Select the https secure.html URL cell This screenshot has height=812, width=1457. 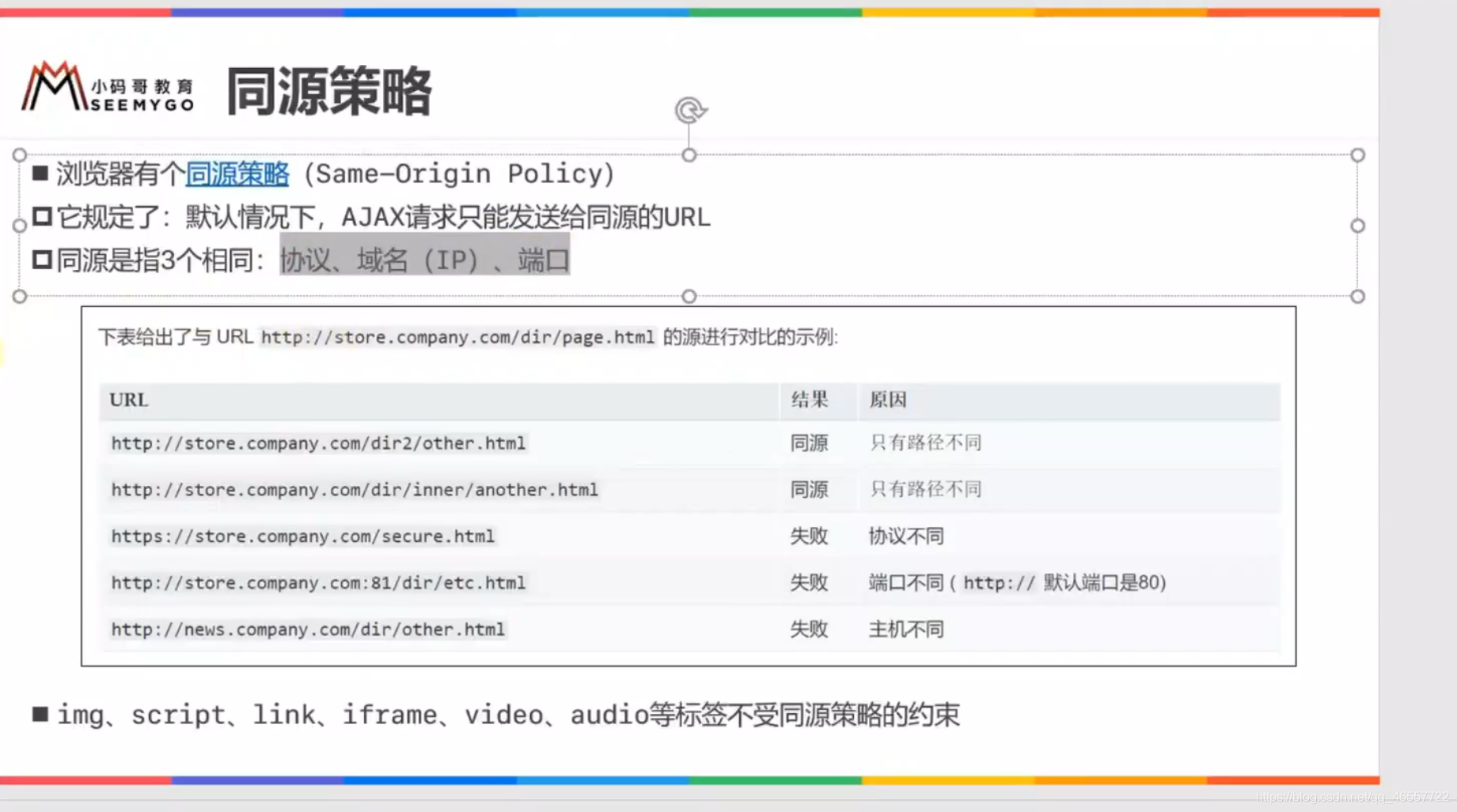point(303,537)
